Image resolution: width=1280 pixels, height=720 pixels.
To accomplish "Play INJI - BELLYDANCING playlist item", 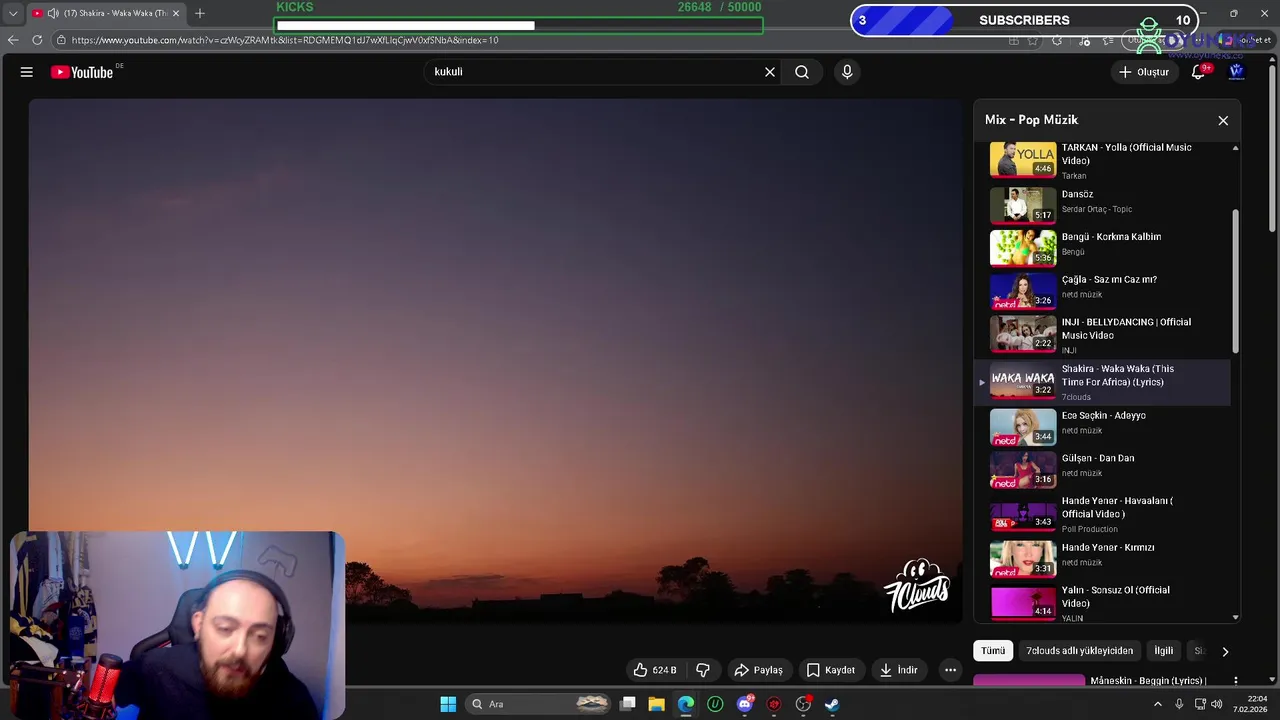I will click(x=1102, y=335).
